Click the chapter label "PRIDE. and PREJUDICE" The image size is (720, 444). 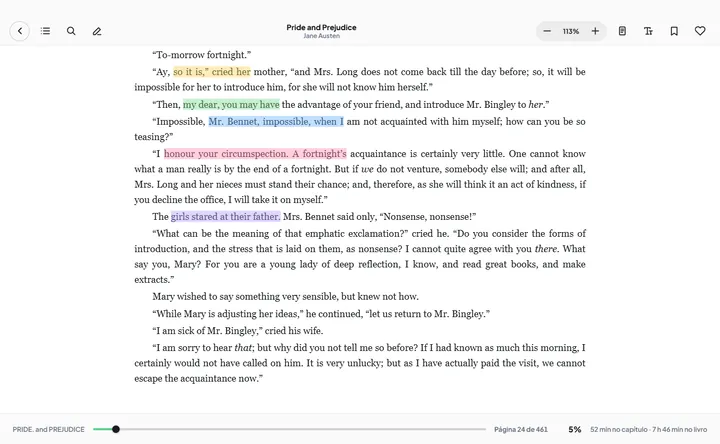pyautogui.click(x=49, y=429)
